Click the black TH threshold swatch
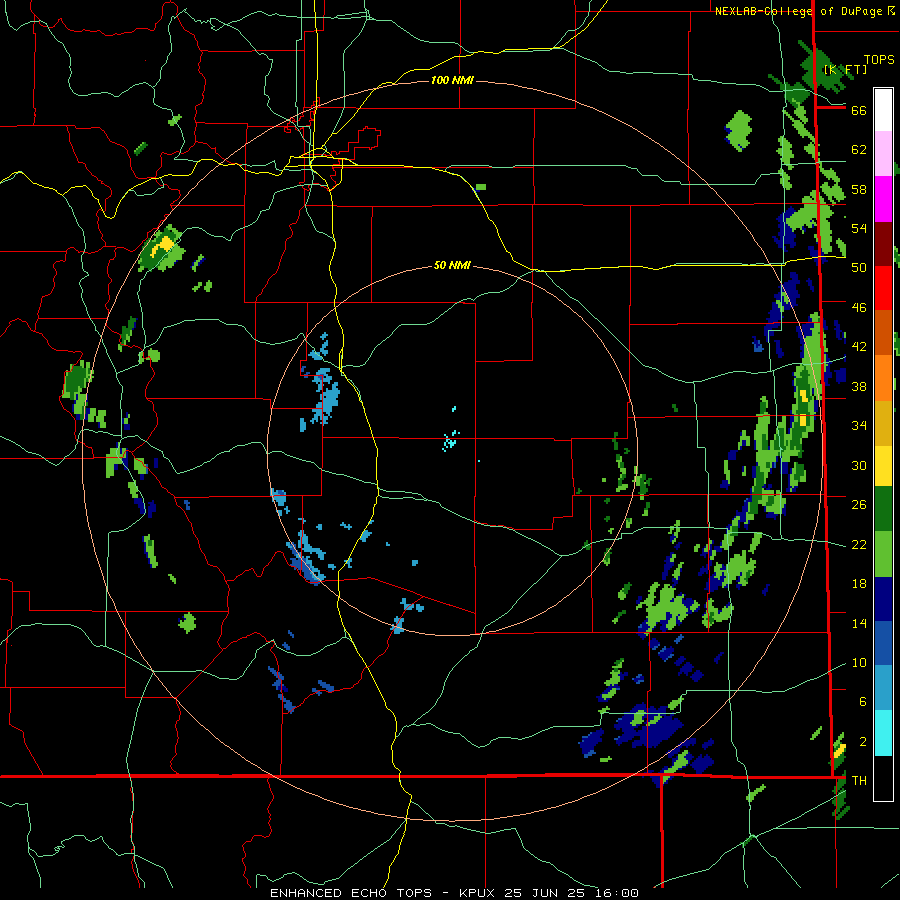 (x=883, y=778)
